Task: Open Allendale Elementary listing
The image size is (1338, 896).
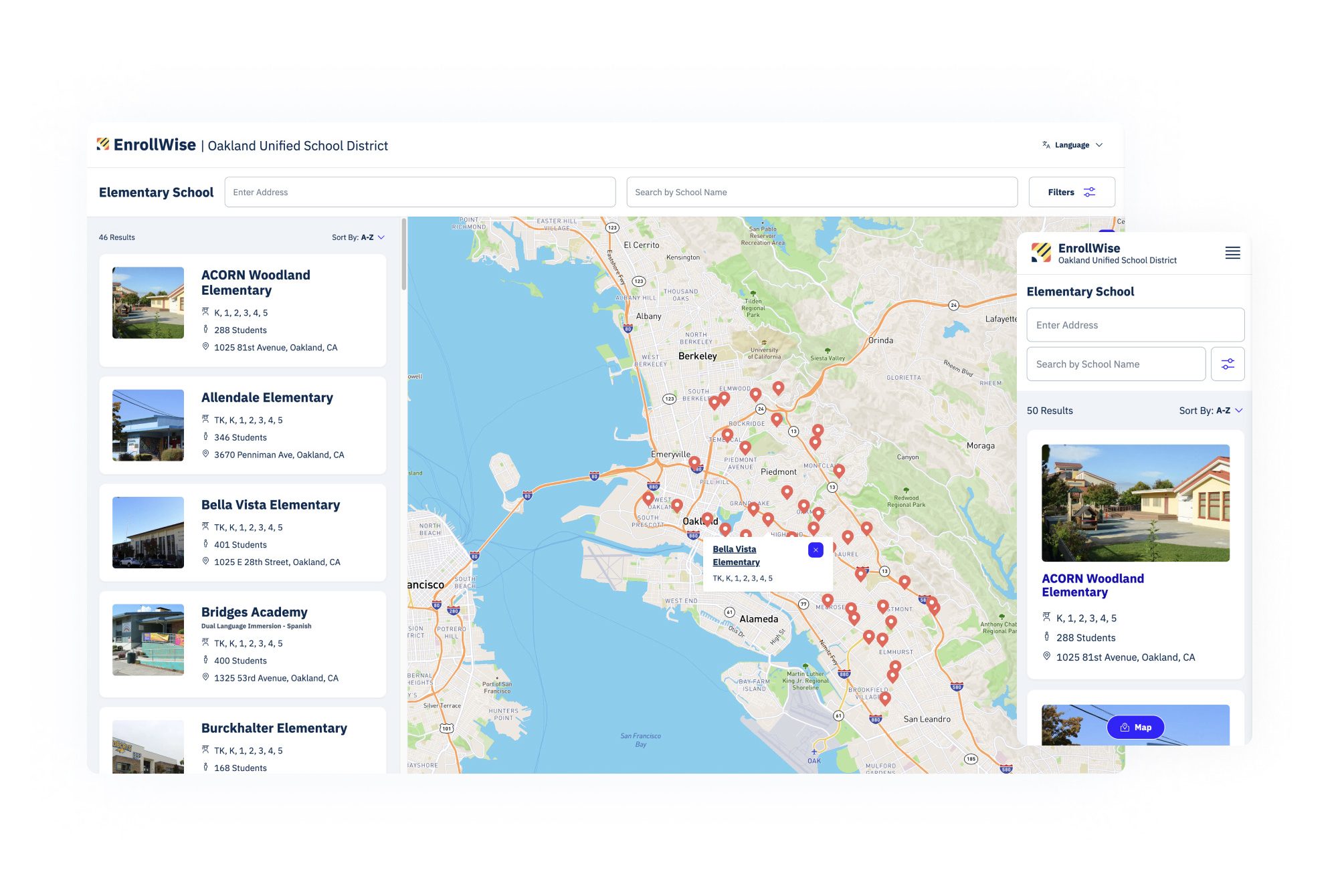Action: 267,397
